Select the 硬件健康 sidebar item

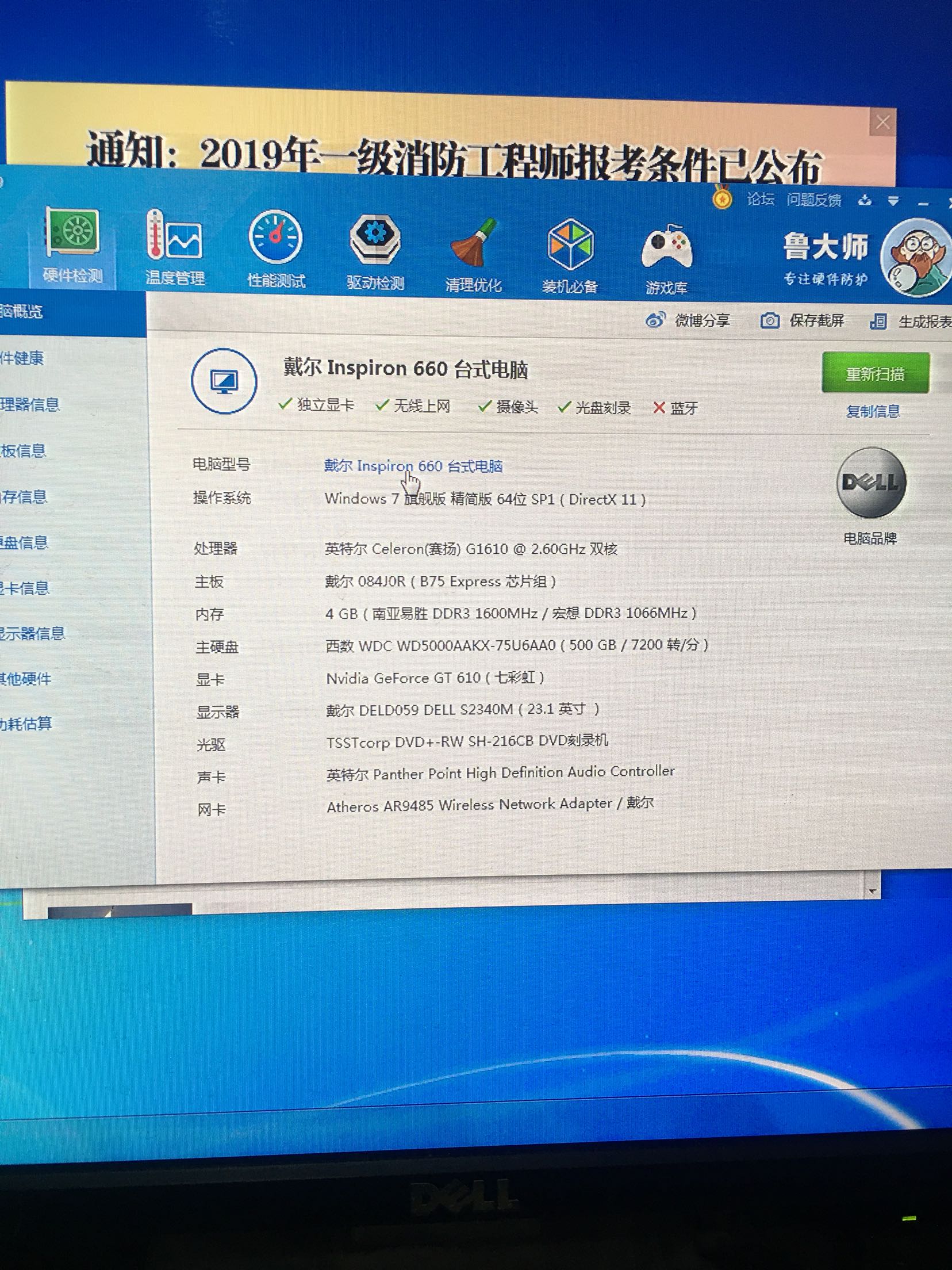click(22, 358)
